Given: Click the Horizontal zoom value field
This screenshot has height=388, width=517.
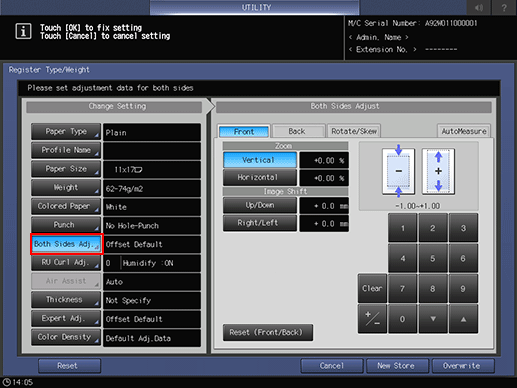Looking at the screenshot, I should 324,178.
